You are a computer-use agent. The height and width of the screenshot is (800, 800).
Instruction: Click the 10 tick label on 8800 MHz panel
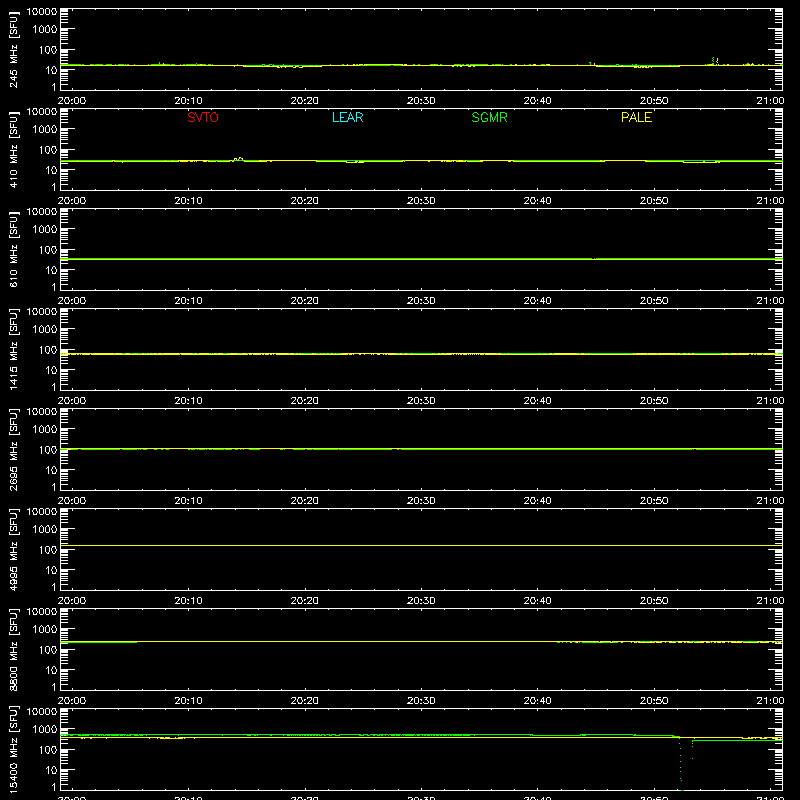(x=51, y=670)
